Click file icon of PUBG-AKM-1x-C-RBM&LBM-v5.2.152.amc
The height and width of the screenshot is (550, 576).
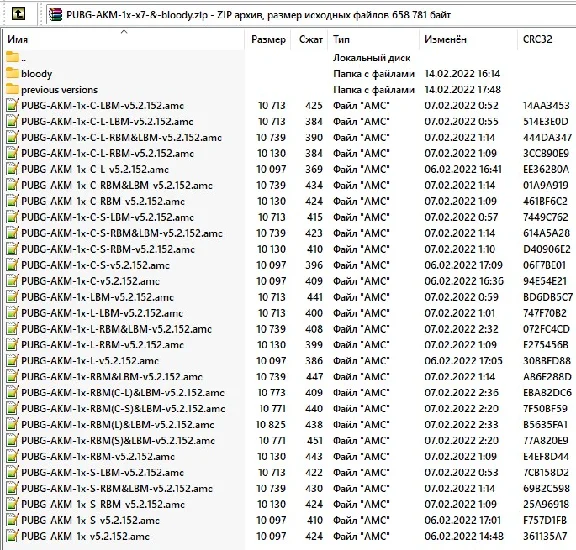click(12, 185)
